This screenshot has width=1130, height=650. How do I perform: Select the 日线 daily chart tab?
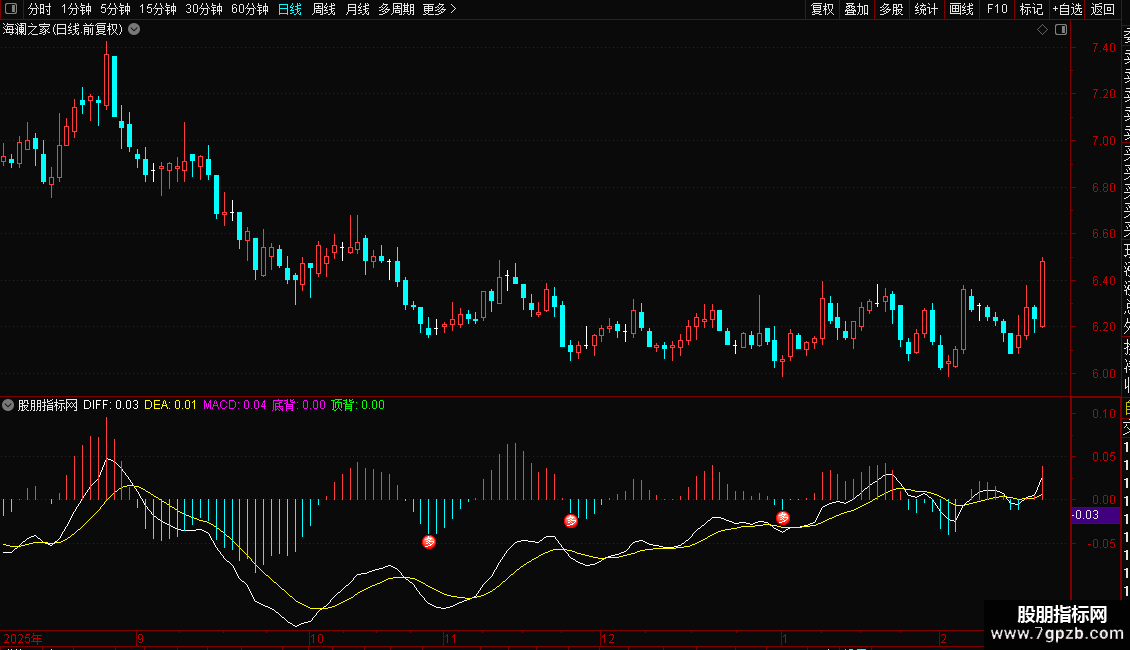click(290, 9)
